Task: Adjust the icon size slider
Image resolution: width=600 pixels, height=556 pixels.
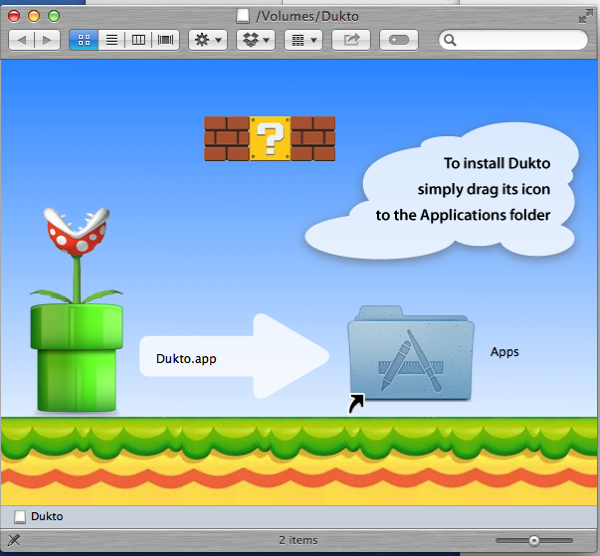Action: pos(534,540)
